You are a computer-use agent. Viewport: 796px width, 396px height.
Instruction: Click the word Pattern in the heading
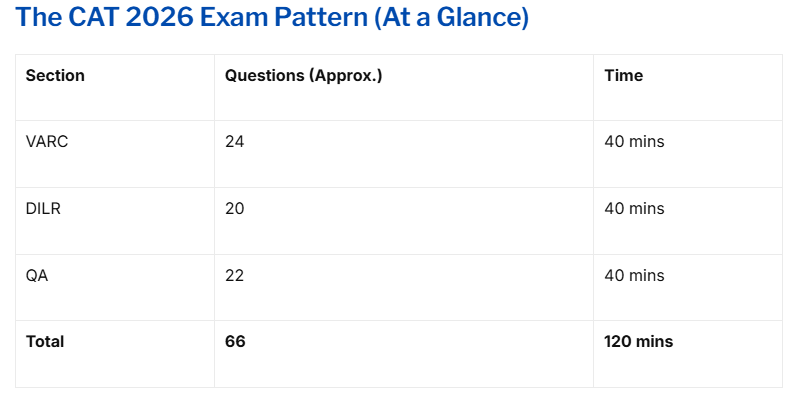pos(321,18)
